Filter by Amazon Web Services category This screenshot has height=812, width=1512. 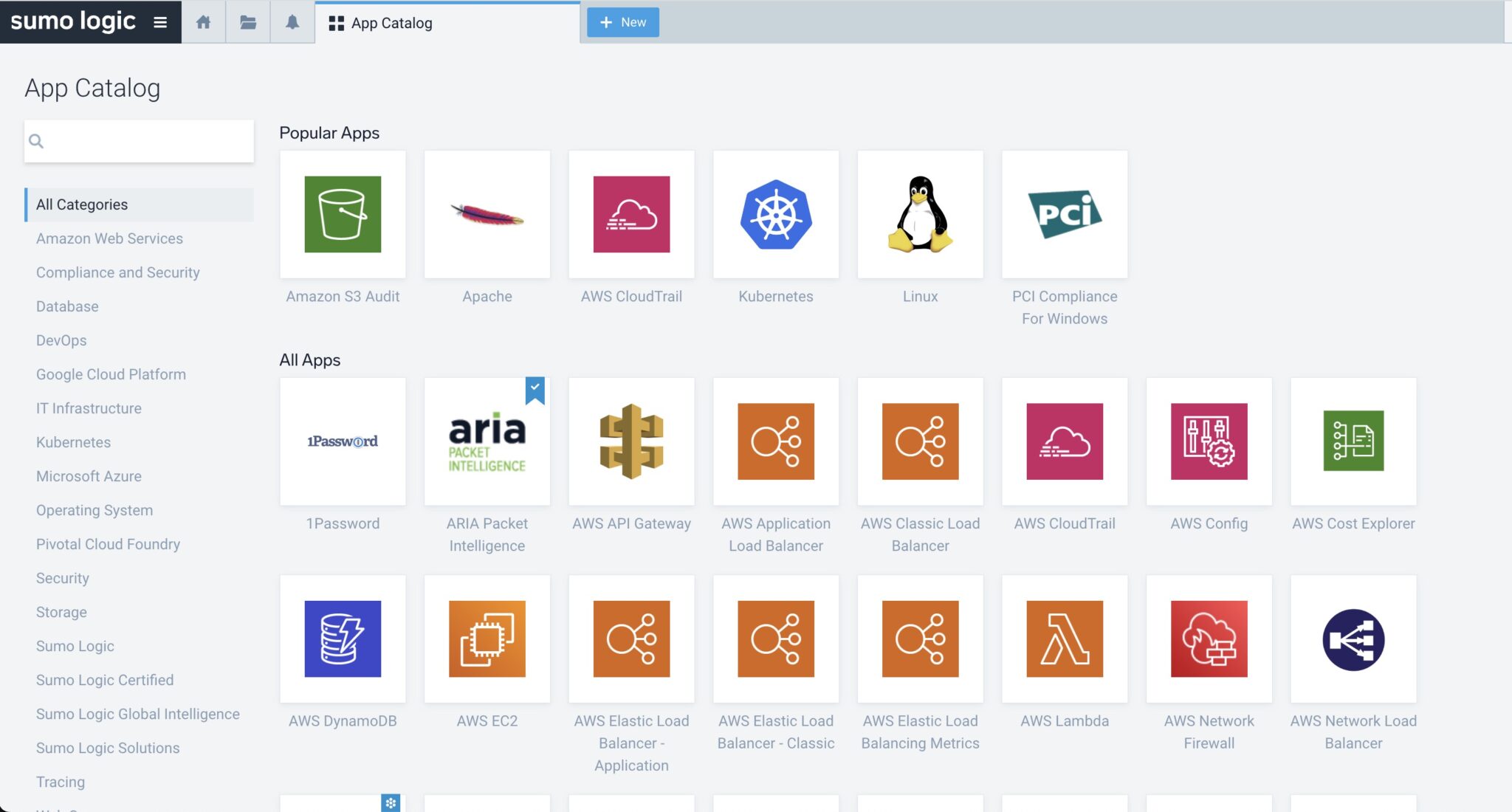(109, 238)
